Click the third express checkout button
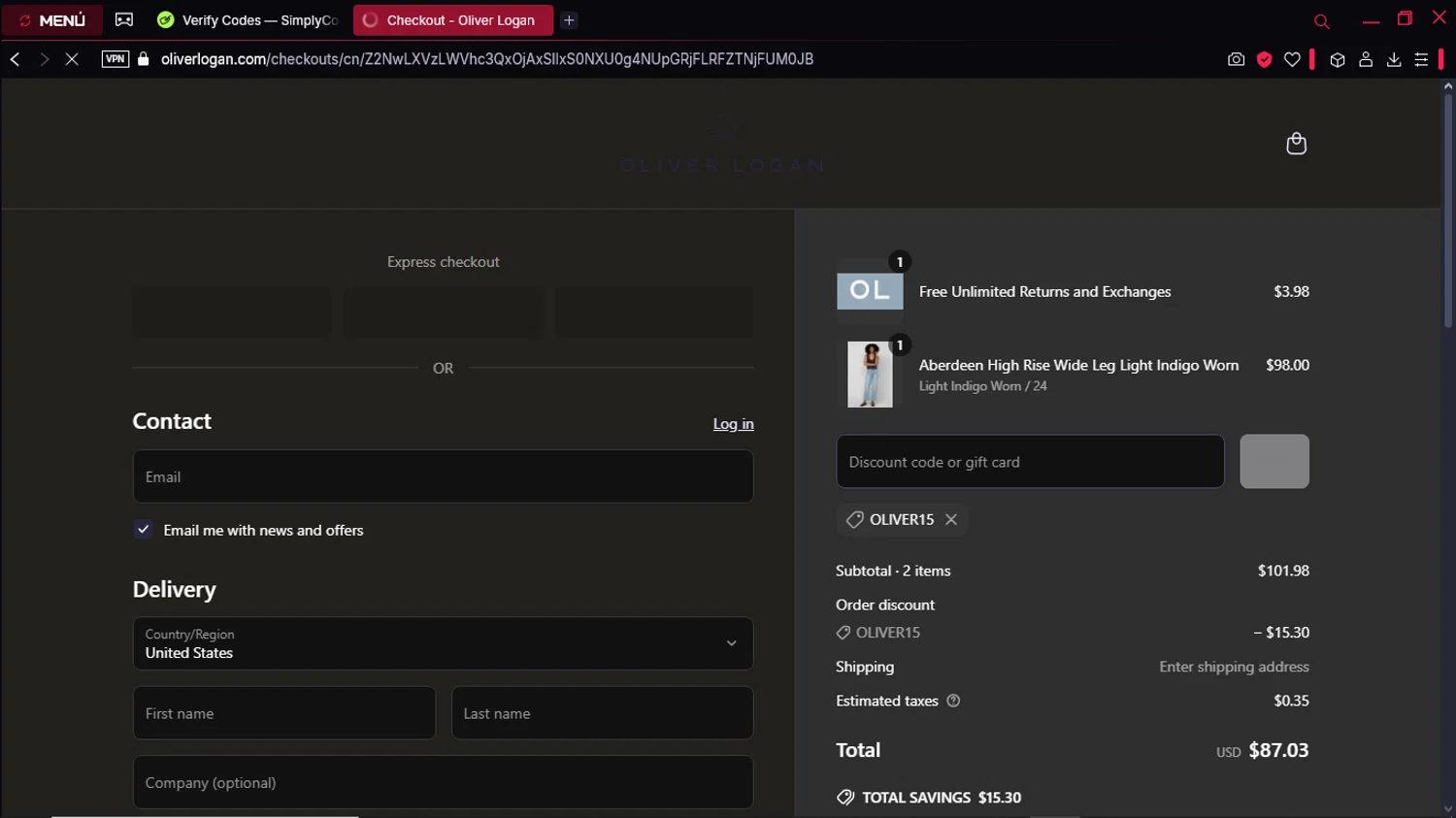Image resolution: width=1456 pixels, height=818 pixels. tap(654, 311)
